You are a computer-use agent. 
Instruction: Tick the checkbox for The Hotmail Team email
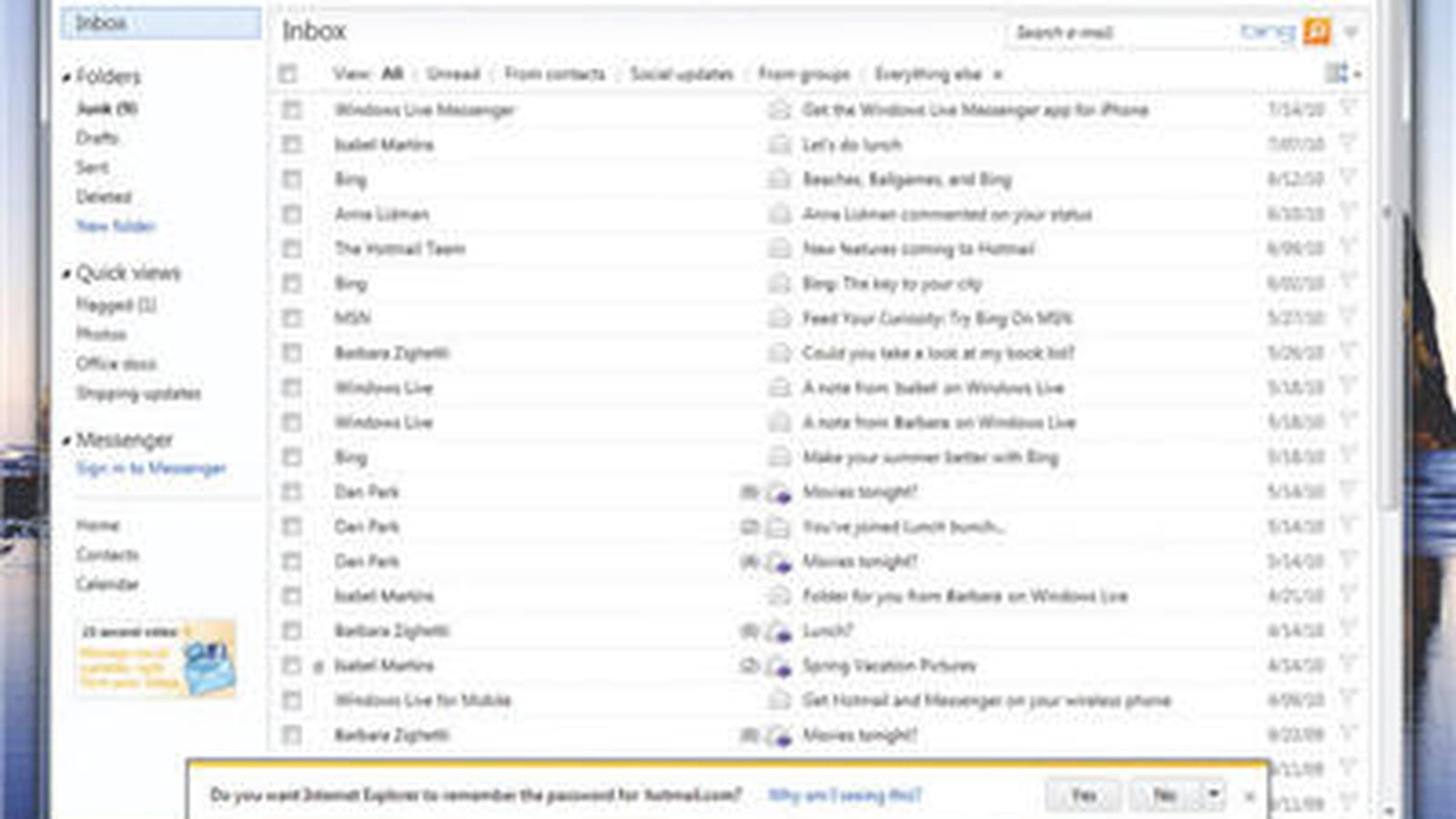click(291, 248)
